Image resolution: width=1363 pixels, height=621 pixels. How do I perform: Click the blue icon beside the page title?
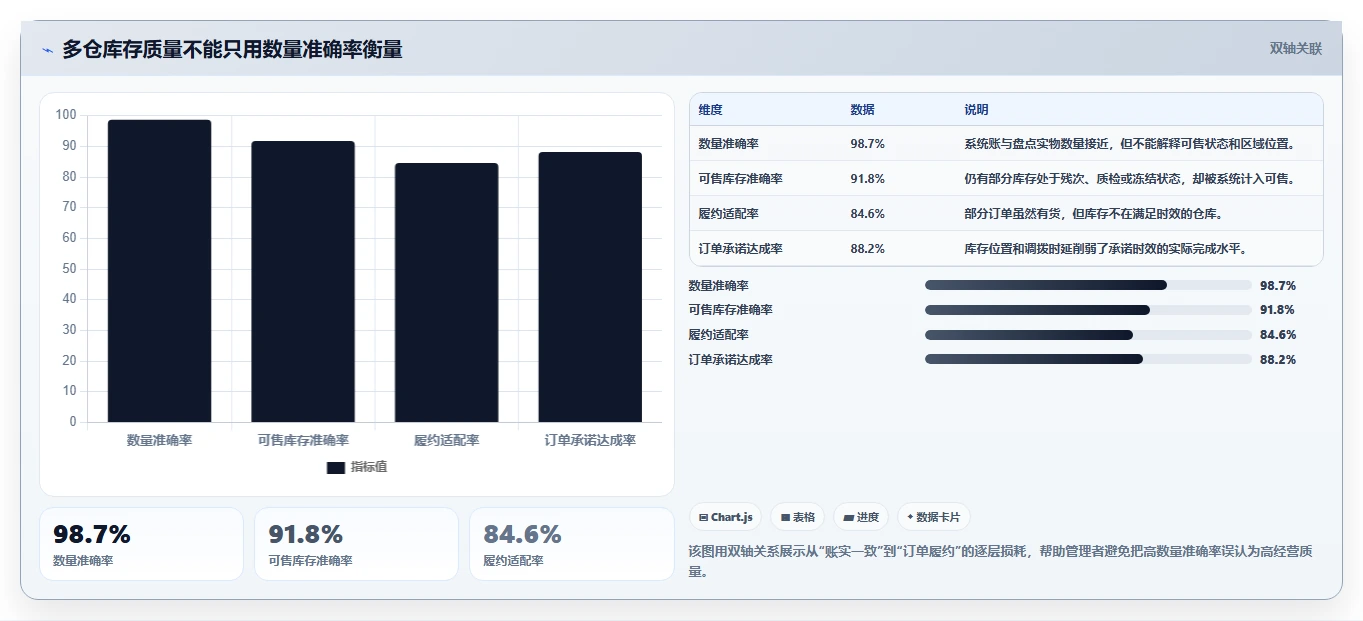(47, 50)
